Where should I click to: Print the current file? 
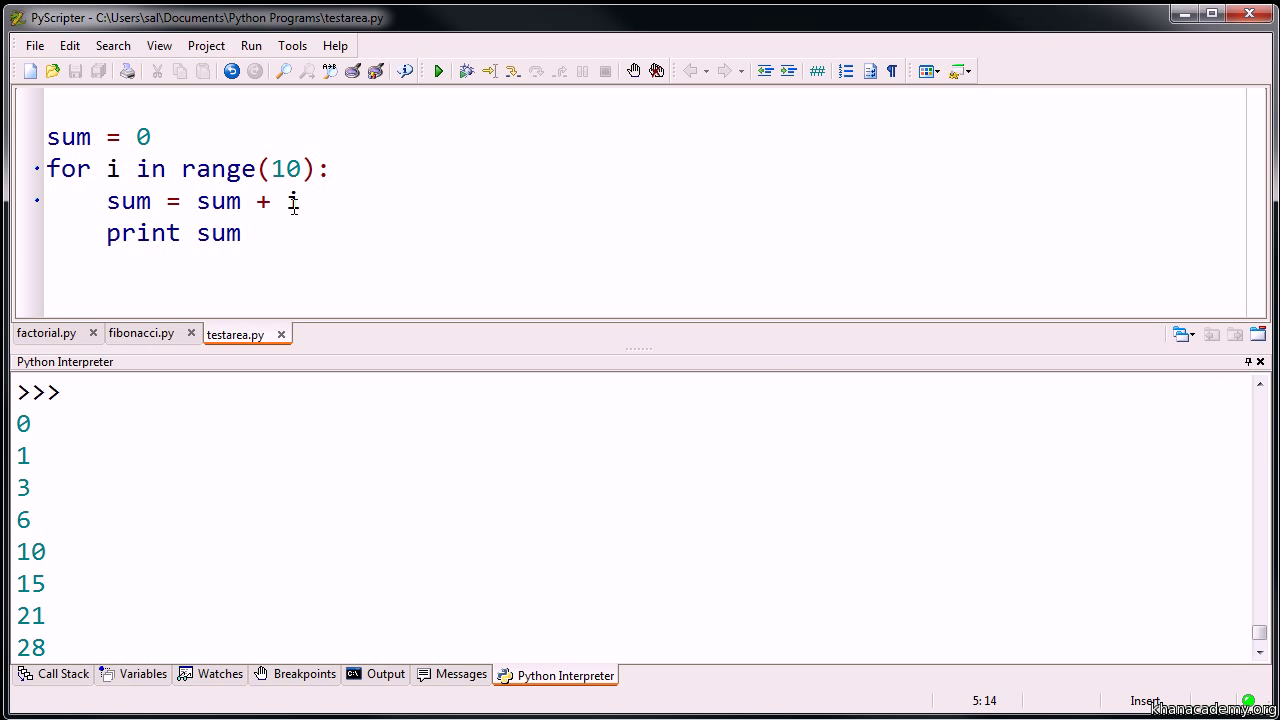tap(127, 70)
